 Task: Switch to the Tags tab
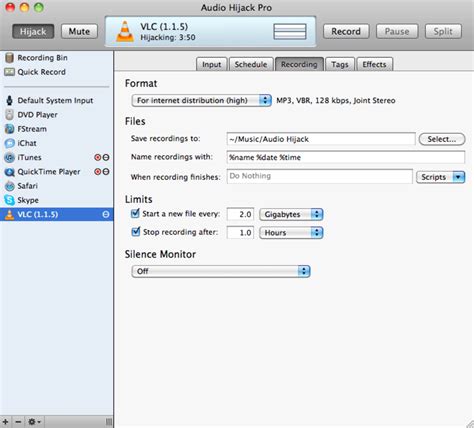point(340,64)
